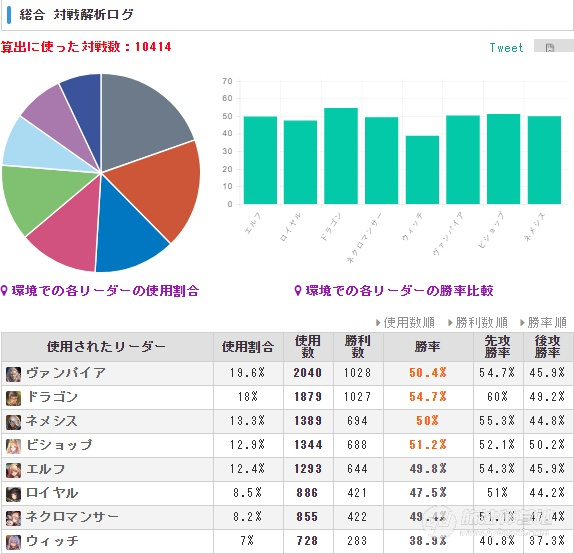This screenshot has height=554, width=574.
Task: Click the ウィッチ bar in win-rate chart
Action: tap(422, 170)
